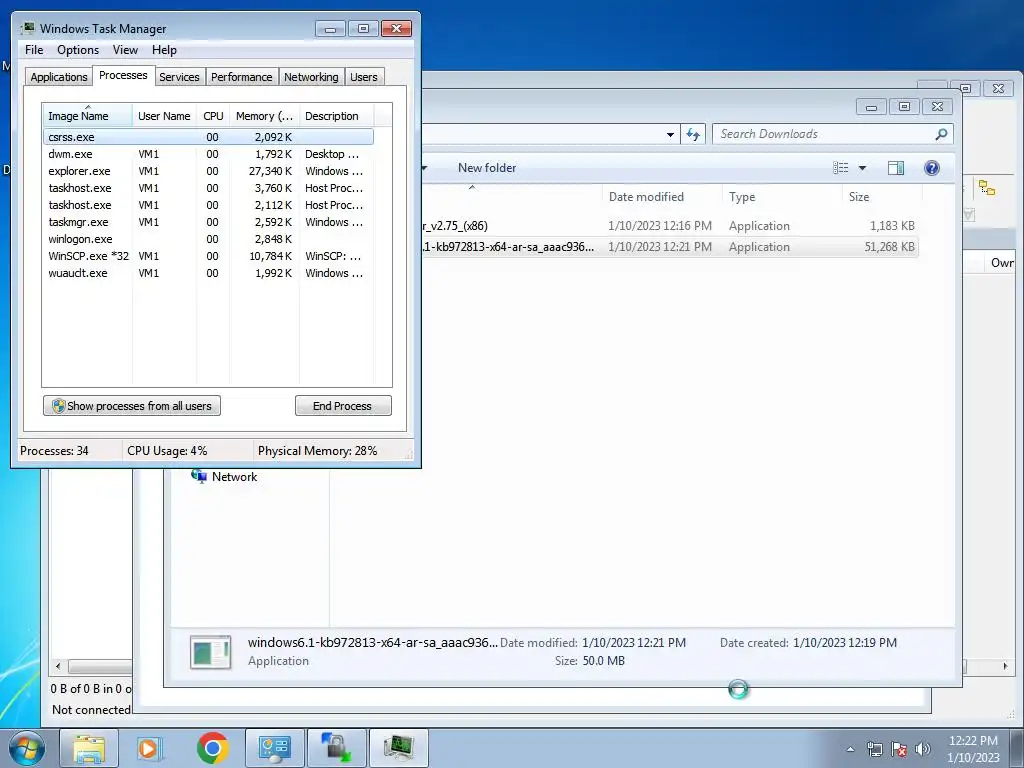Open the clock showing 12:22 PM
Screen dimensions: 1024x768
(973, 748)
